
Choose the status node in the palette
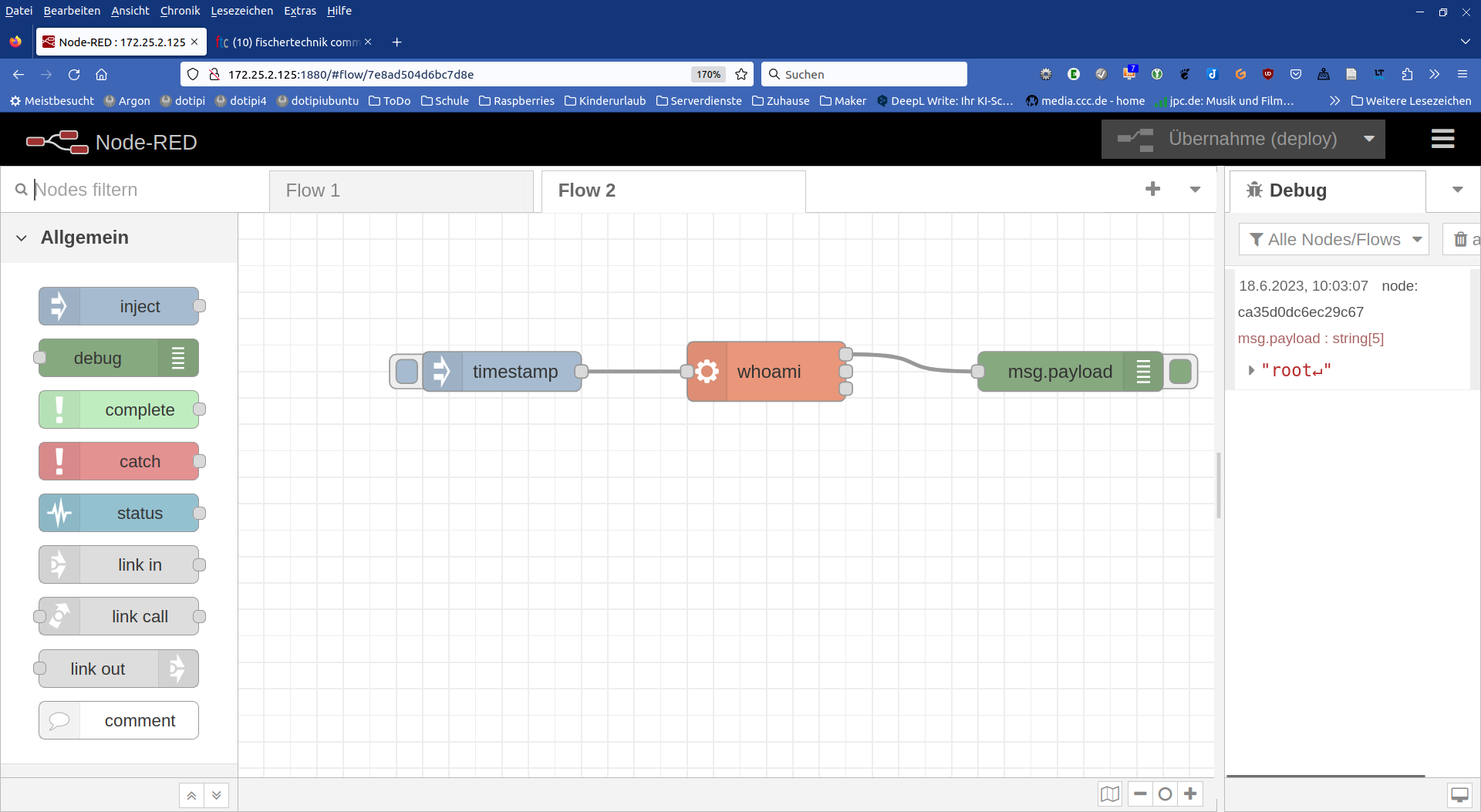coord(119,513)
